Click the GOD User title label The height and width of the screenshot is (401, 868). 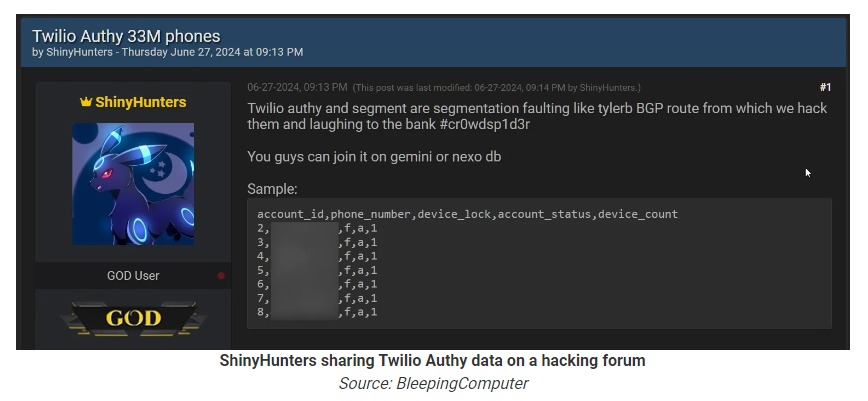[x=133, y=275]
